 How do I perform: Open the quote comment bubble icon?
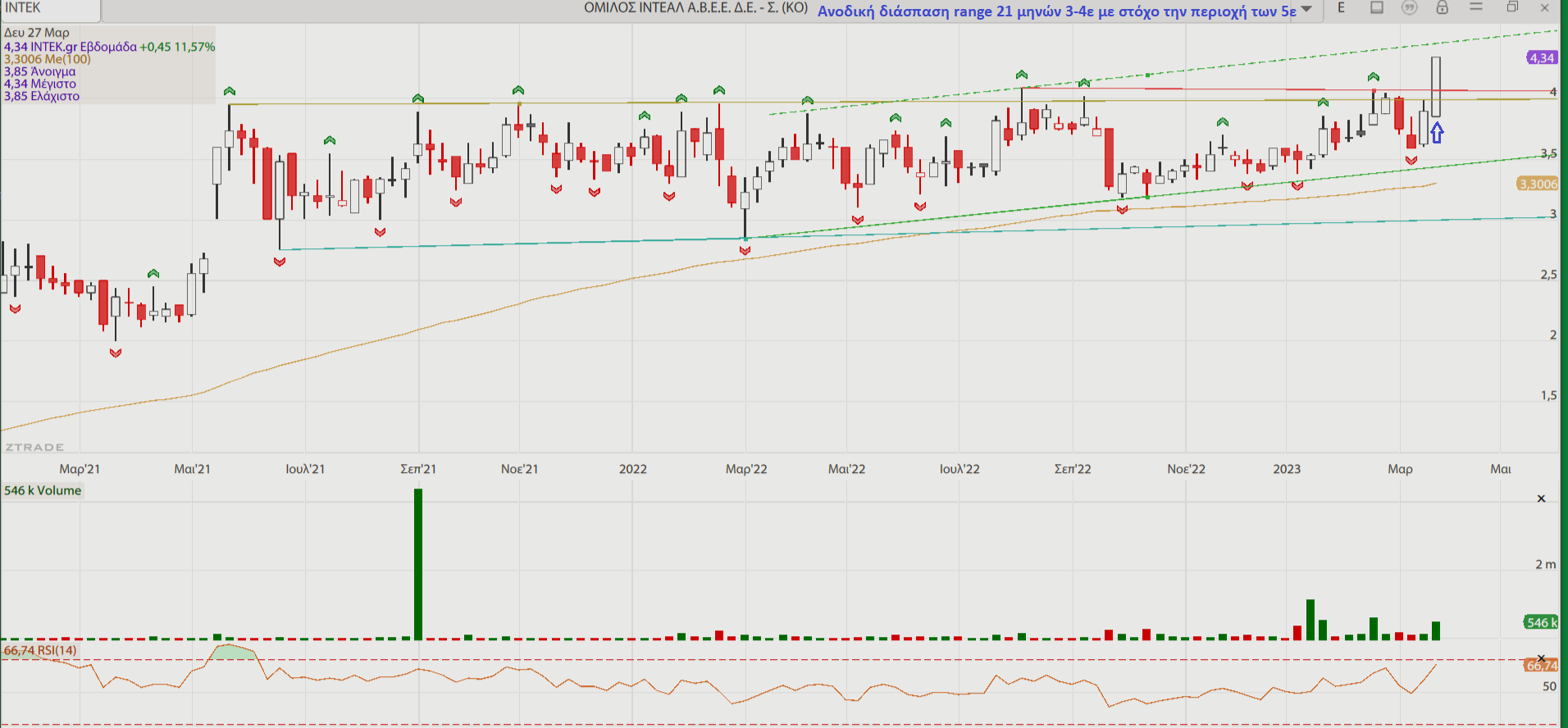pyautogui.click(x=1409, y=7)
